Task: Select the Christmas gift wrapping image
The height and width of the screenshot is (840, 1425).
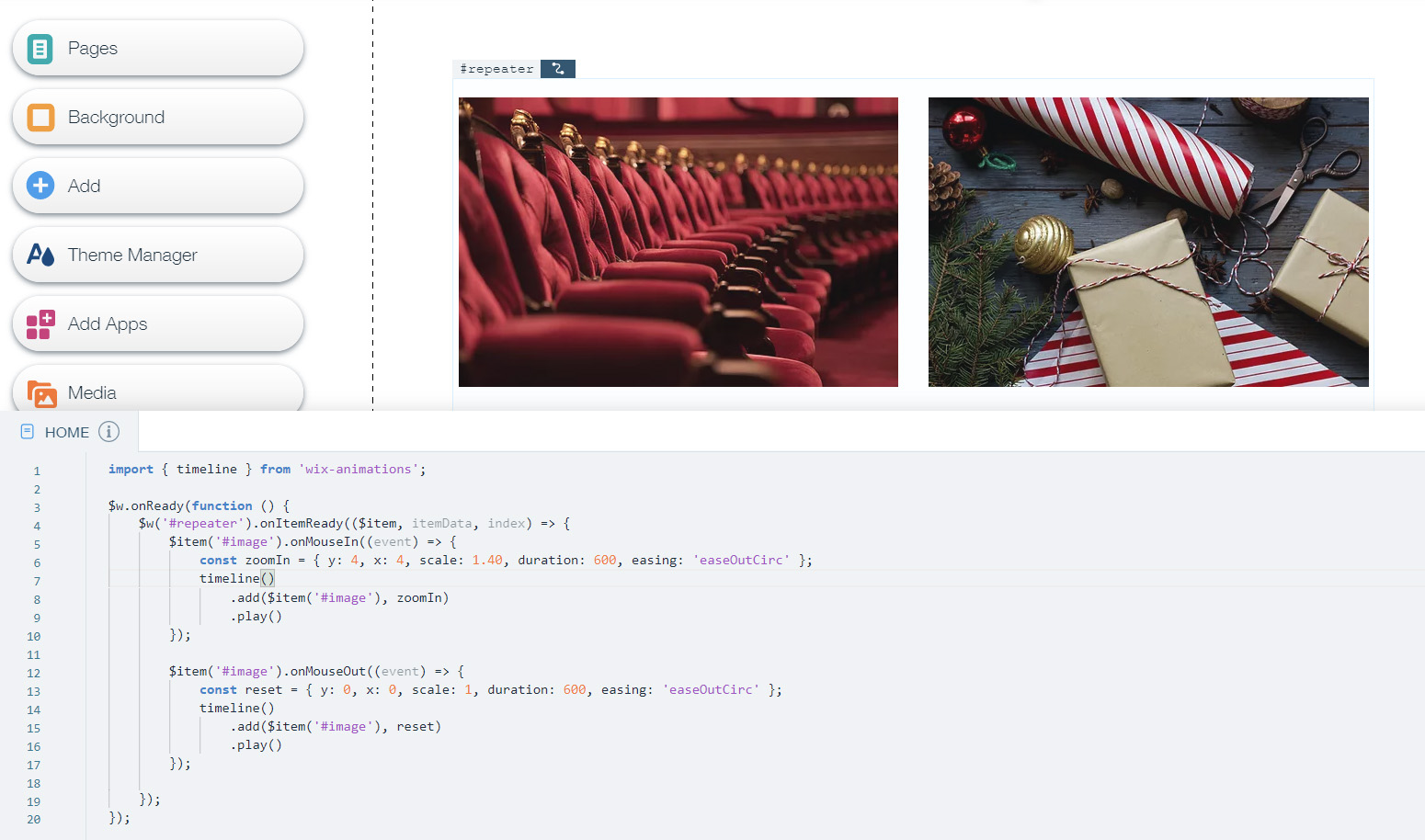Action: [1148, 242]
